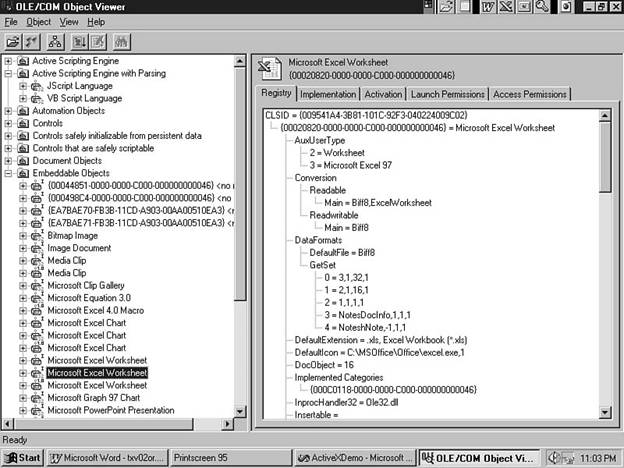Click the network tree toolbar icon
This screenshot has width=624, height=468.
55,42
